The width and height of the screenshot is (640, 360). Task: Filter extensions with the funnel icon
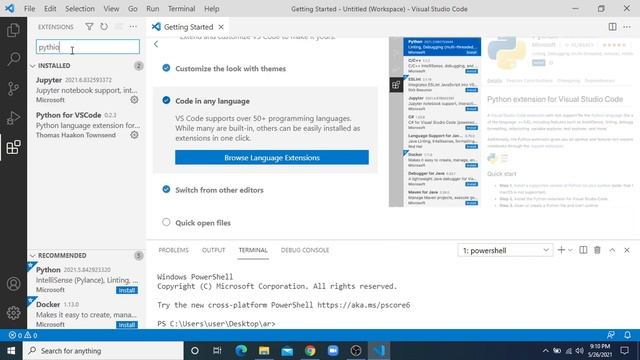[89, 27]
